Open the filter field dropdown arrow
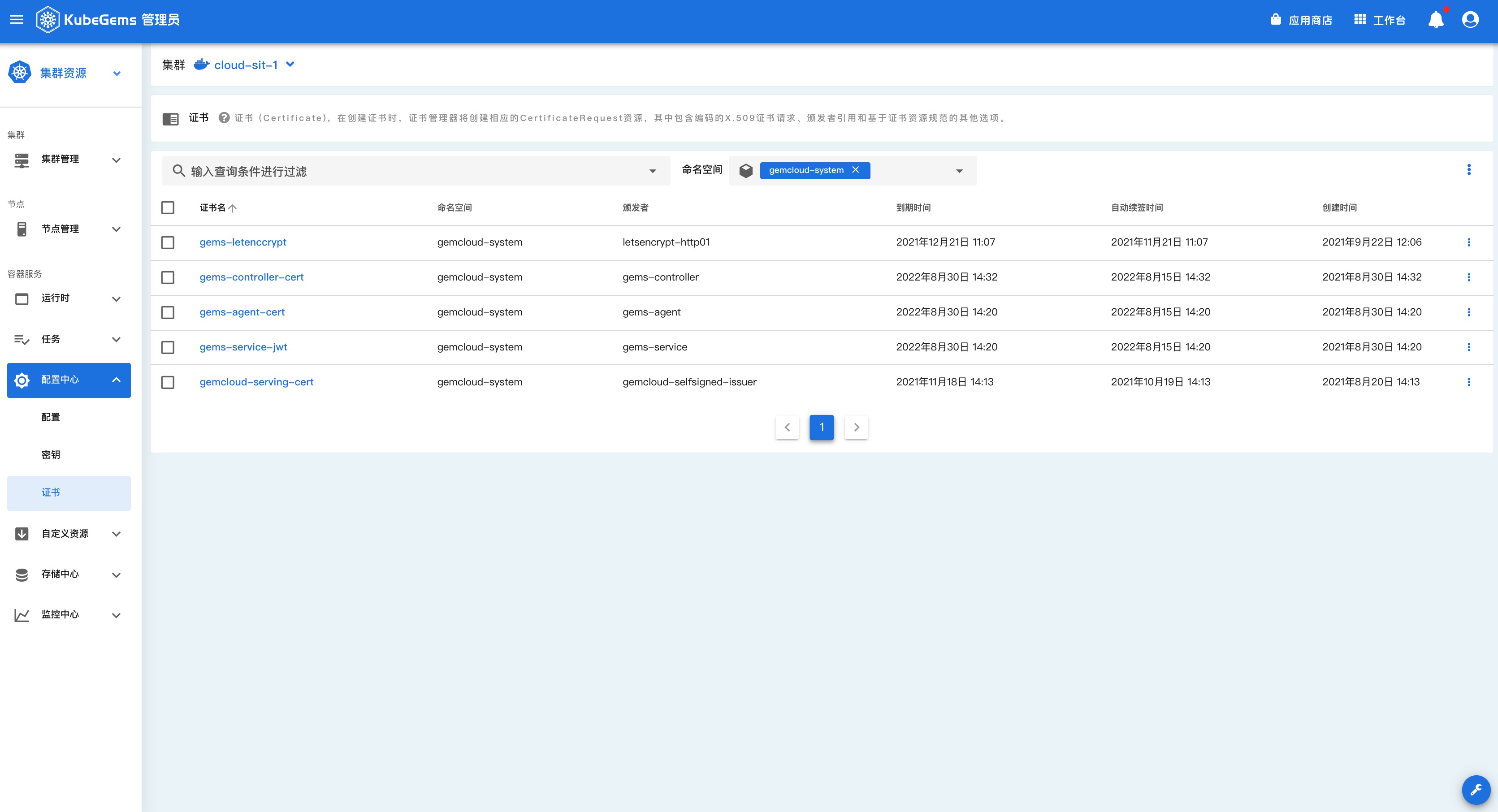This screenshot has width=1498, height=812. (x=653, y=171)
